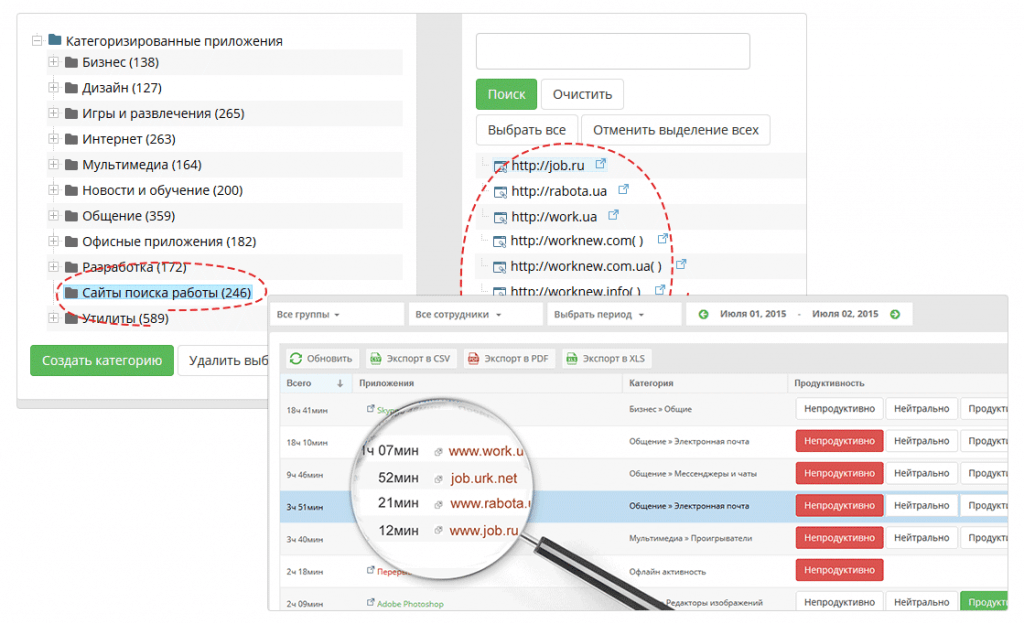Expand the Бизнес (138) category
This screenshot has width=1024, height=624.
pos(54,62)
